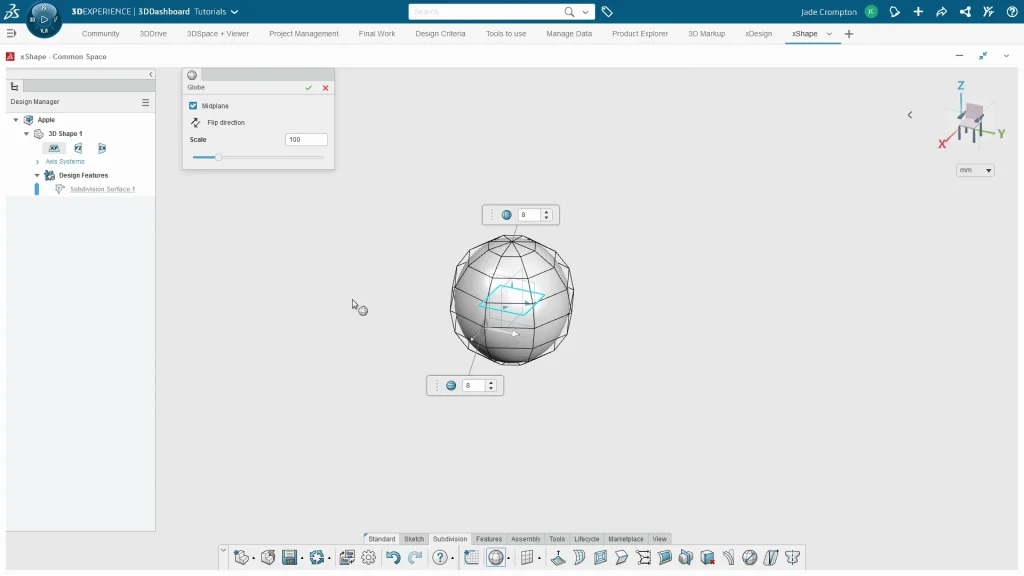Select the globe primitive tool in toolbar
1024x576 pixels.
pyautogui.click(x=496, y=558)
